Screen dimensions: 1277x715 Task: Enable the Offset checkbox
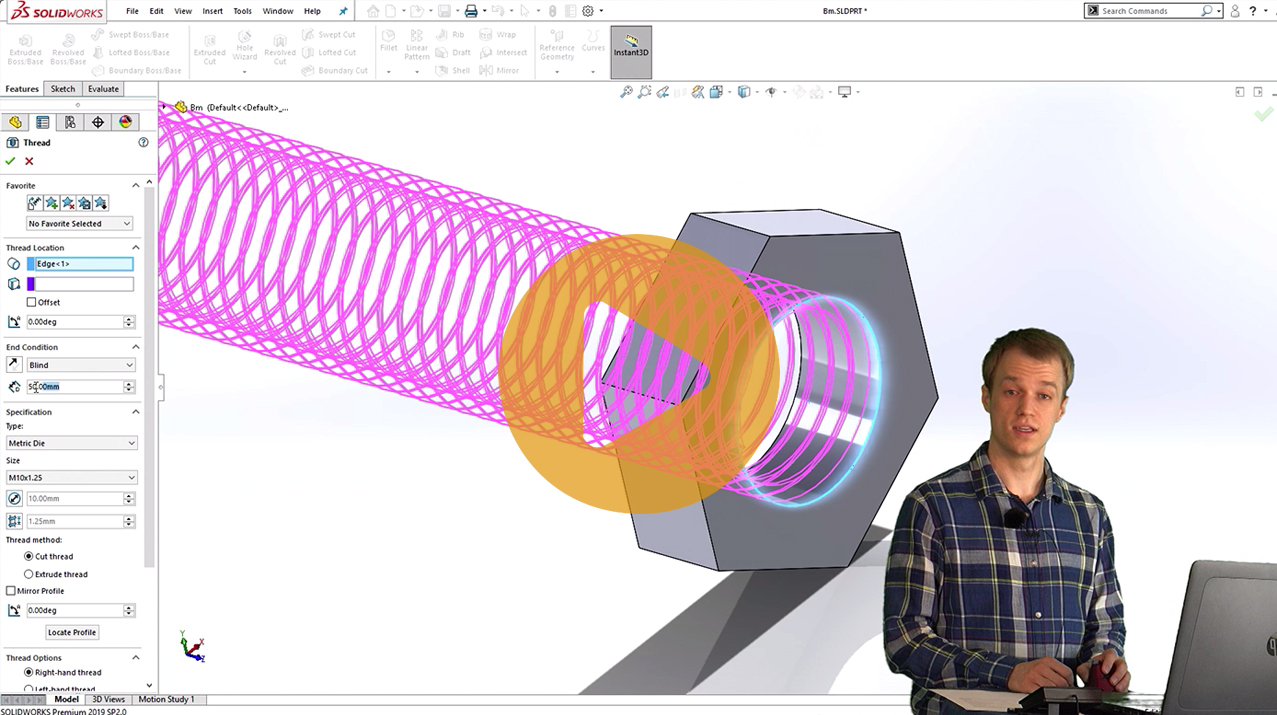pos(29,301)
